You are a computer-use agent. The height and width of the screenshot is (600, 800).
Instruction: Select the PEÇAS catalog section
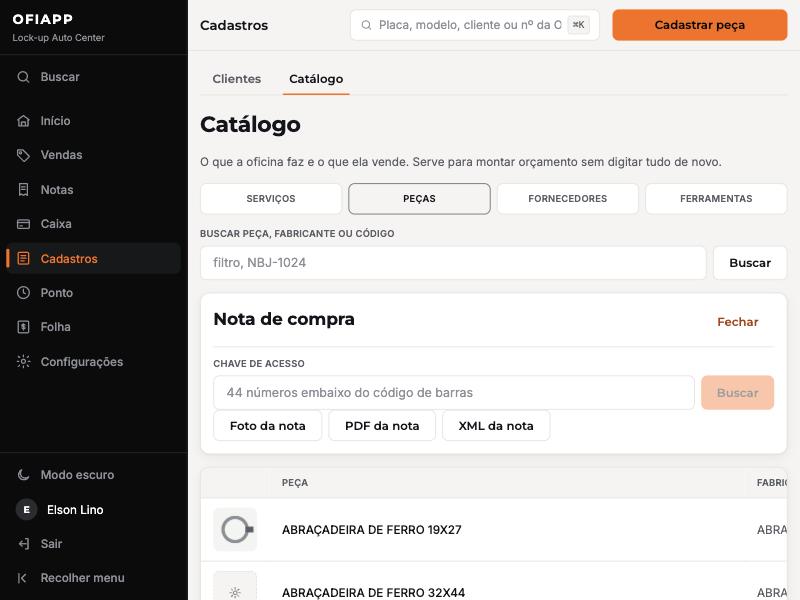(x=419, y=198)
